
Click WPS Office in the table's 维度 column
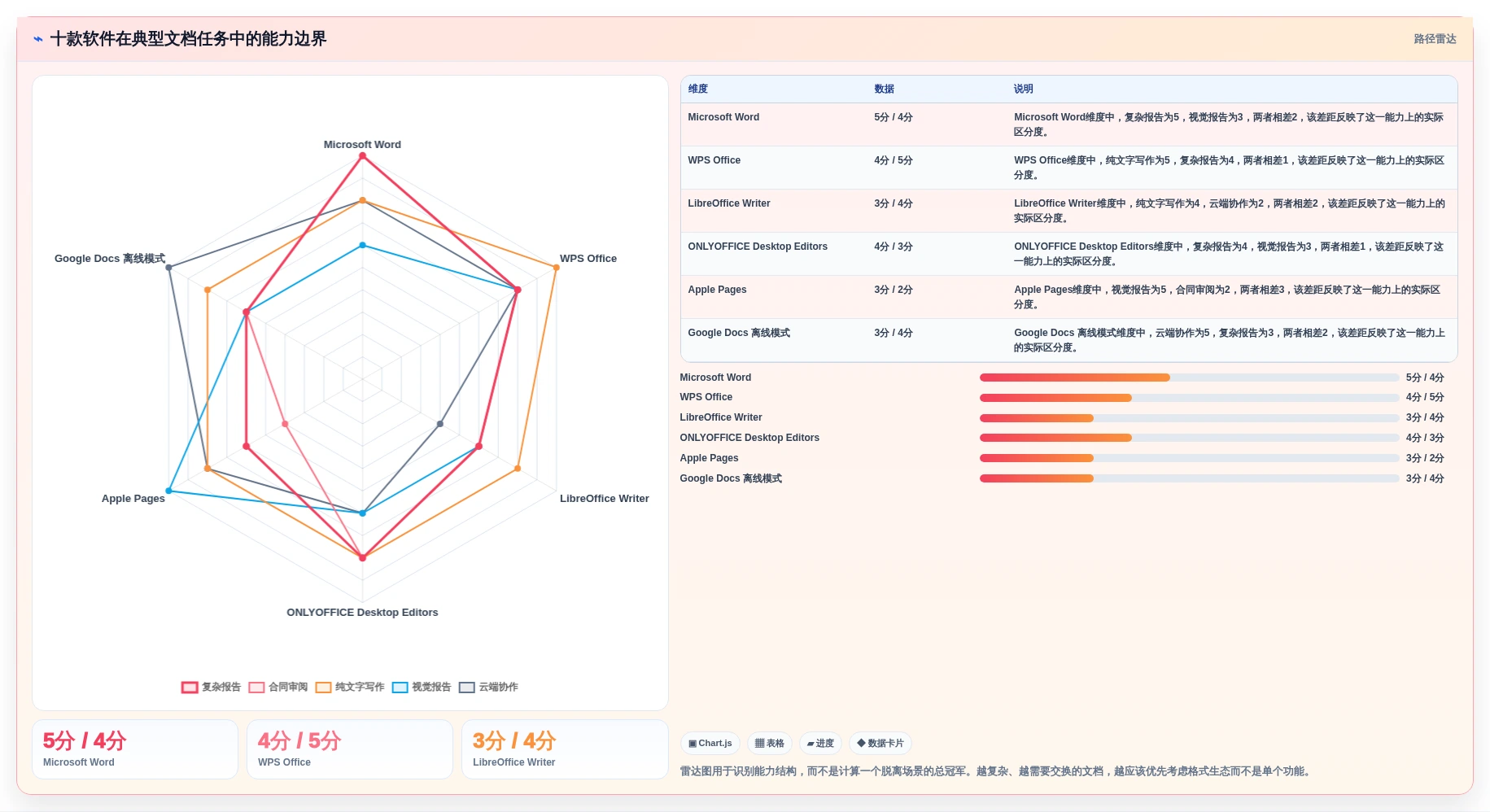click(x=714, y=160)
